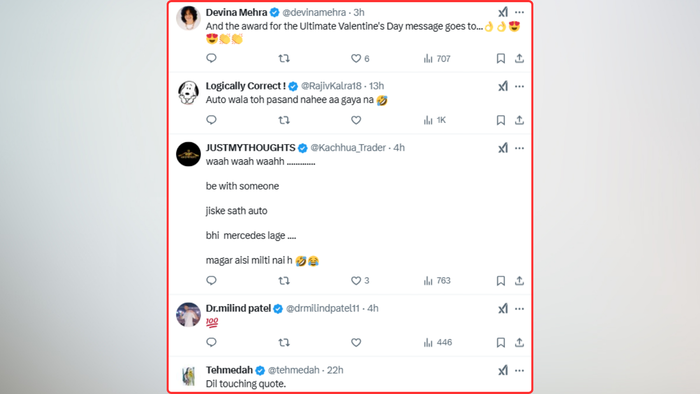Open @devinamehra profile handle
700x394 pixels.
314,12
